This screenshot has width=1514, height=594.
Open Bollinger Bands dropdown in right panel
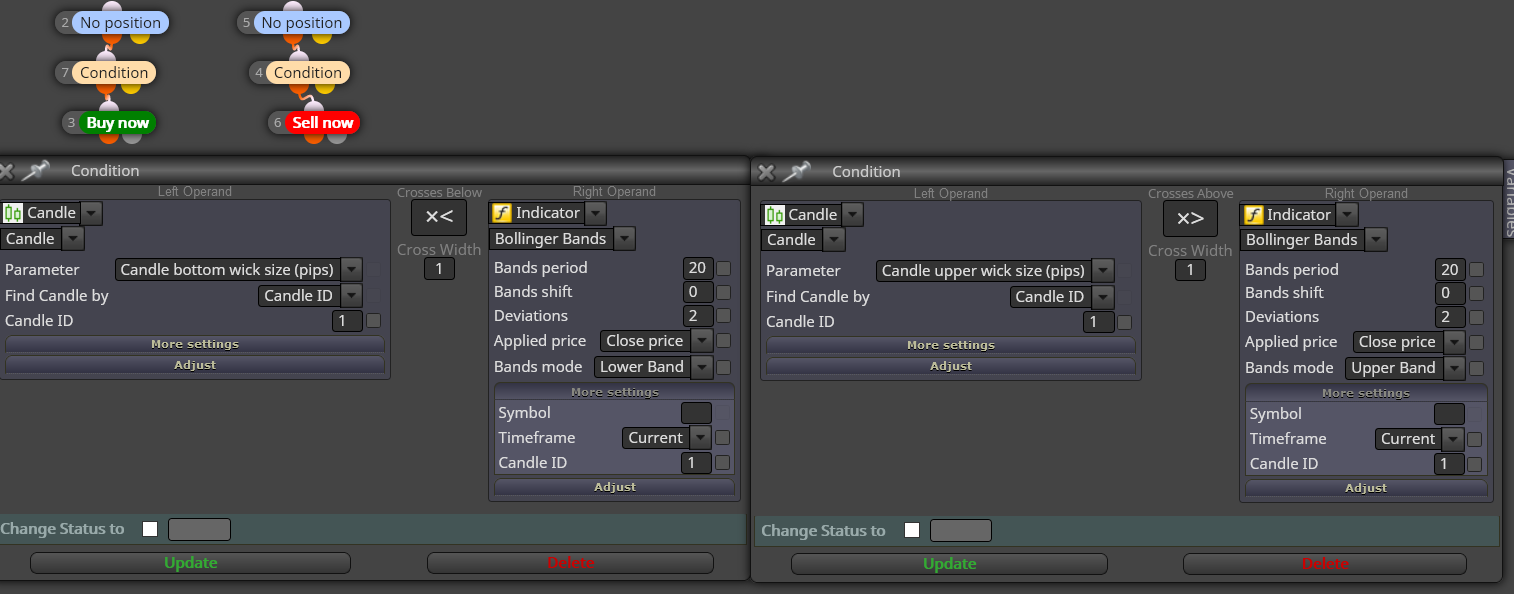(1376, 239)
